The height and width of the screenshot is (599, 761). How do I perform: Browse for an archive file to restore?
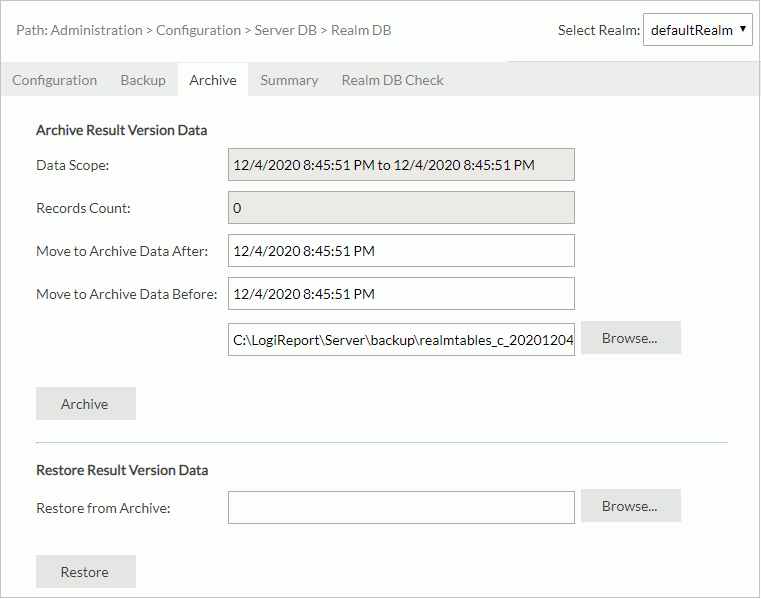[630, 506]
